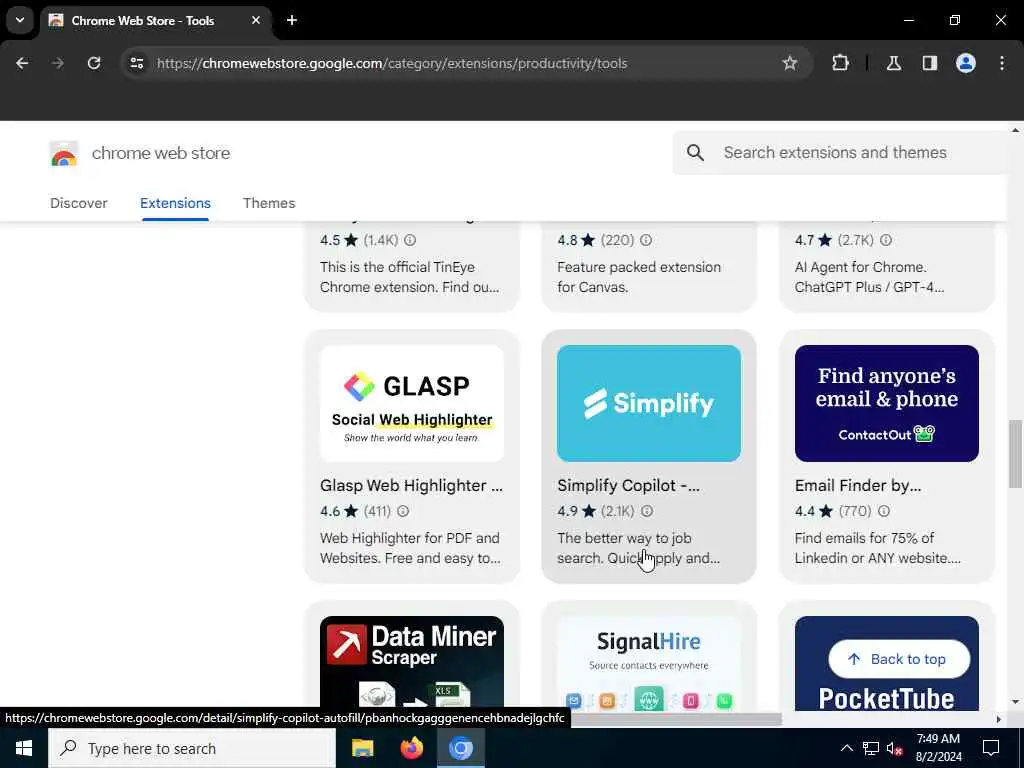Open the tab search dropdown
1024x768 pixels.
[20, 20]
